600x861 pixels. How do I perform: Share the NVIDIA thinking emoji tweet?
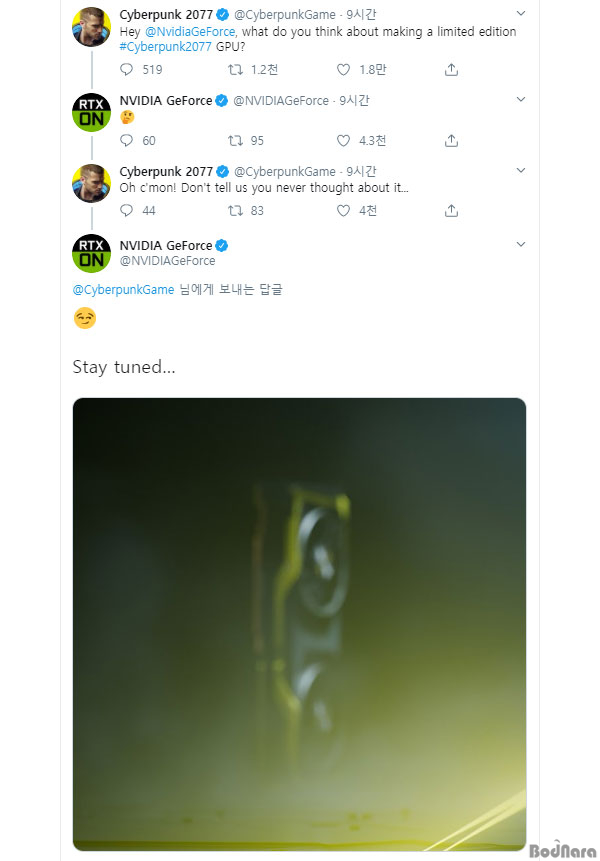[451, 141]
